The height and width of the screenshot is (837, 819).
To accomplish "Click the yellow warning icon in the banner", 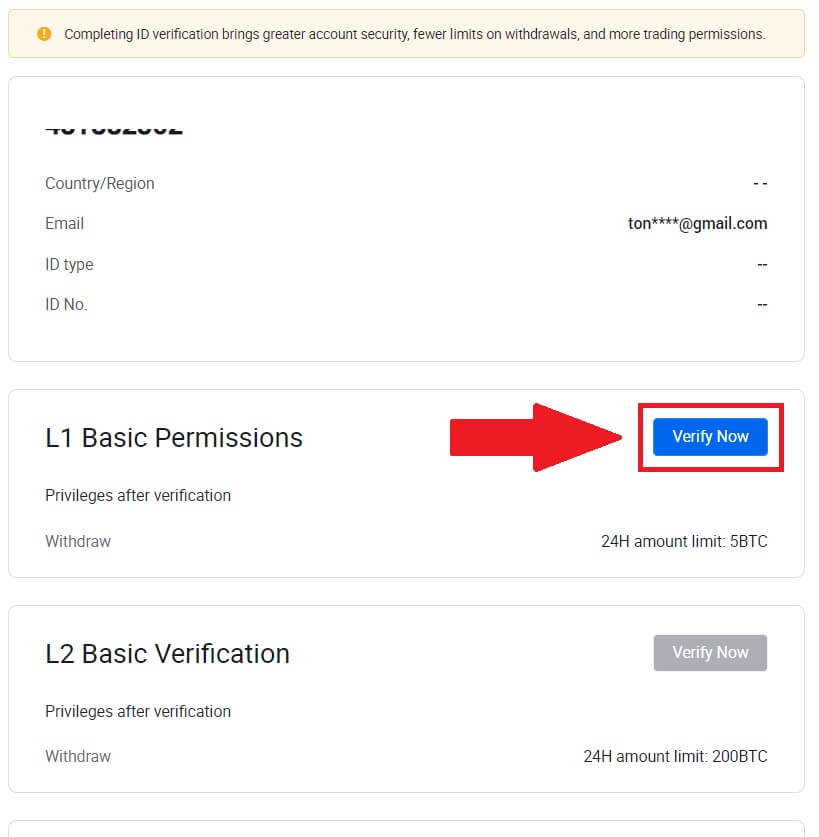I will tap(44, 33).
